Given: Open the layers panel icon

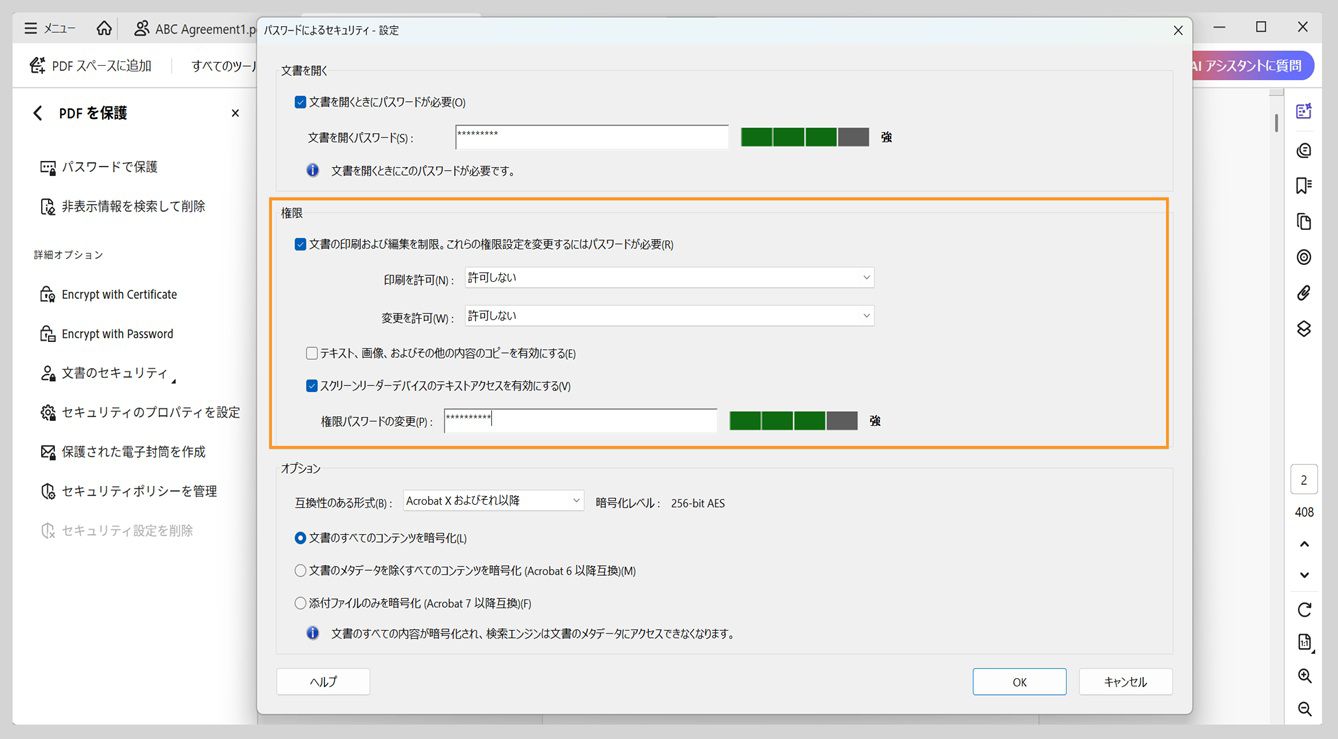Looking at the screenshot, I should [x=1303, y=328].
